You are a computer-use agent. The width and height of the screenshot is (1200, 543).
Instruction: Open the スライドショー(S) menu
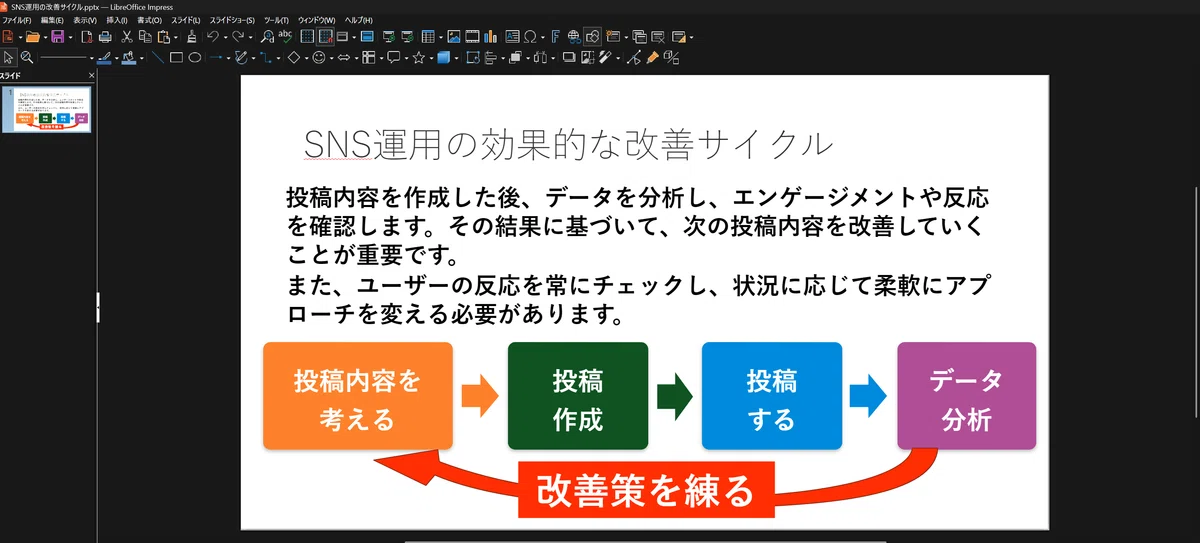[x=232, y=20]
